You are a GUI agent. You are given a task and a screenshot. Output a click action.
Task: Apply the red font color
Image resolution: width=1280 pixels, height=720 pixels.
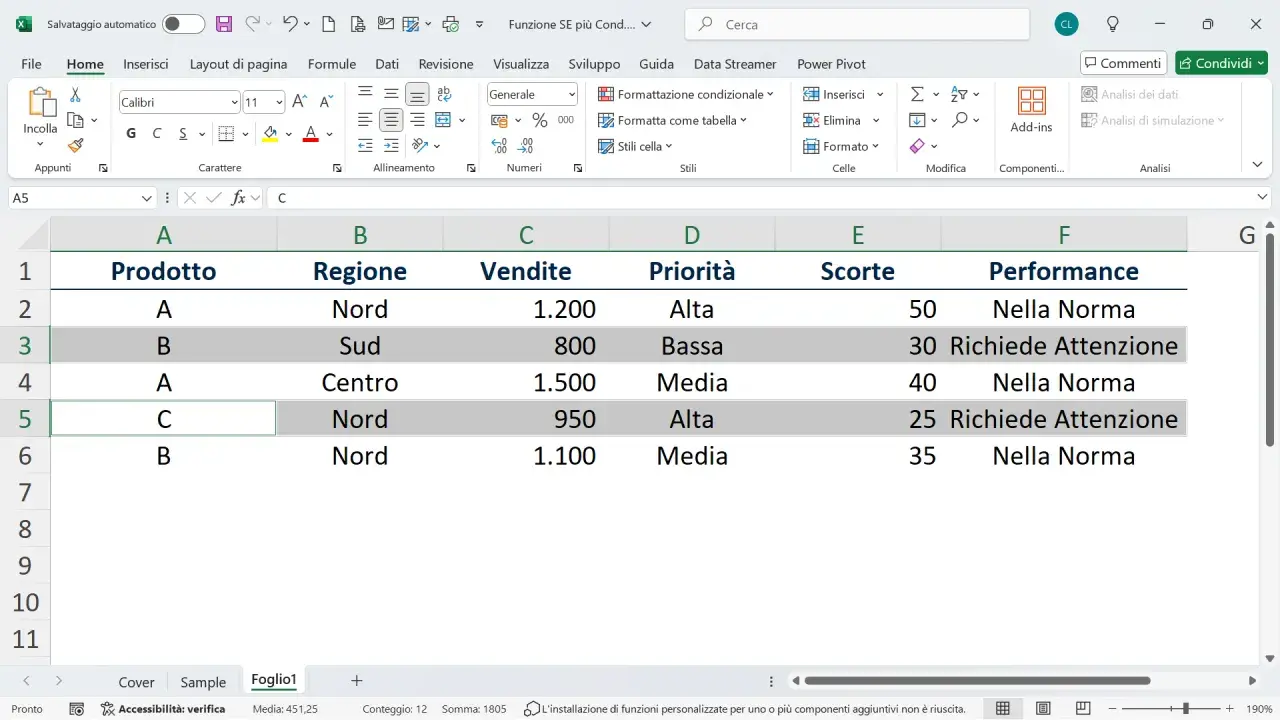point(310,133)
